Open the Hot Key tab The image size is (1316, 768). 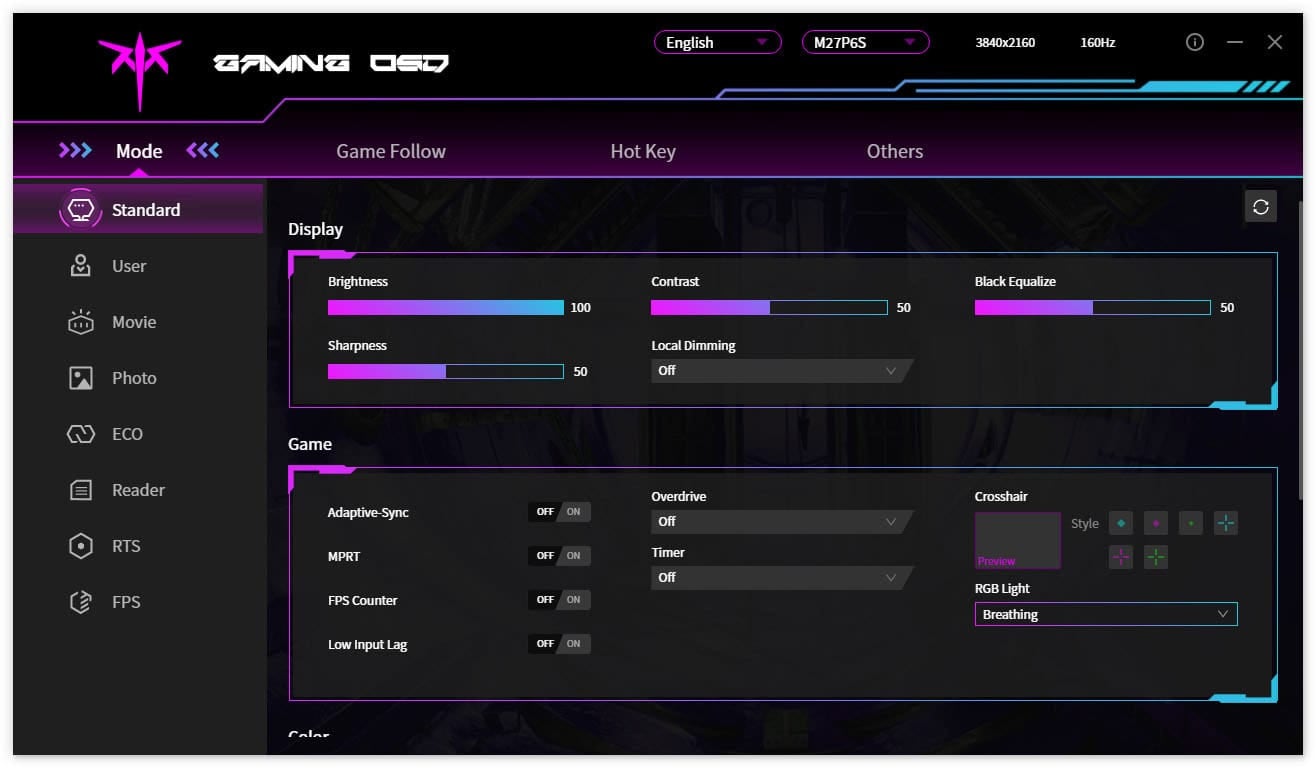[x=643, y=152]
